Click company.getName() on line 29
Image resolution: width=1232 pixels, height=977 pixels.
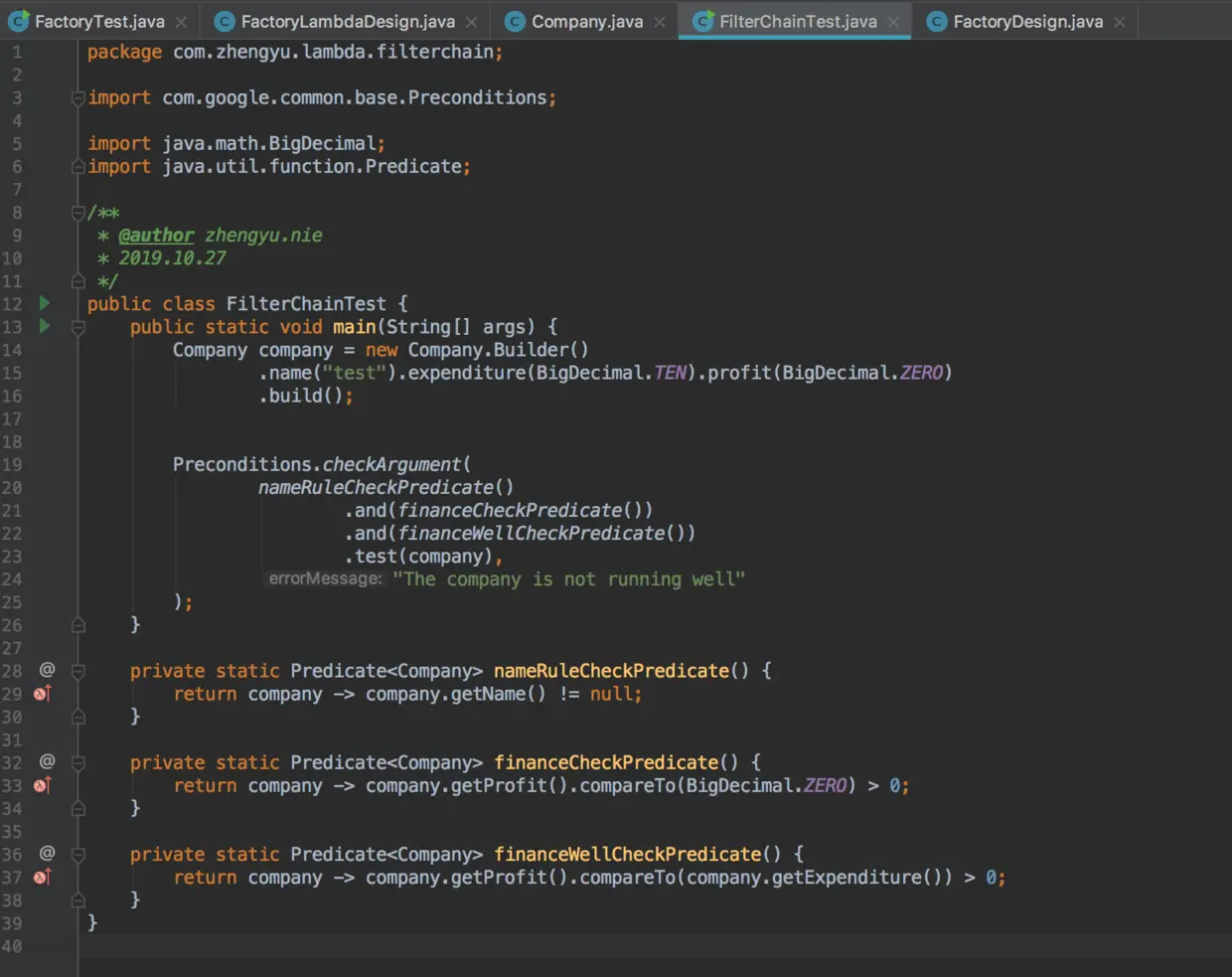(456, 694)
